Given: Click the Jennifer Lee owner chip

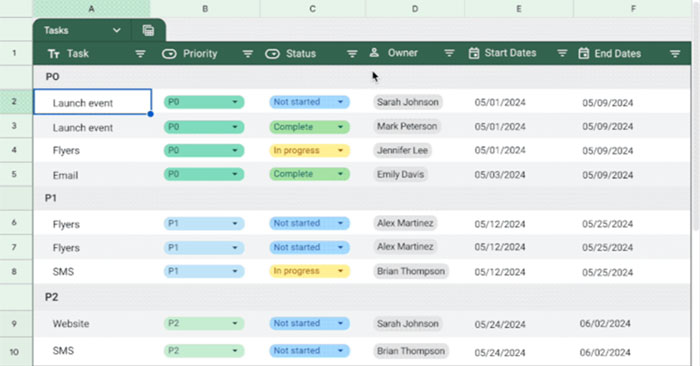Looking at the screenshot, I should tap(402, 150).
